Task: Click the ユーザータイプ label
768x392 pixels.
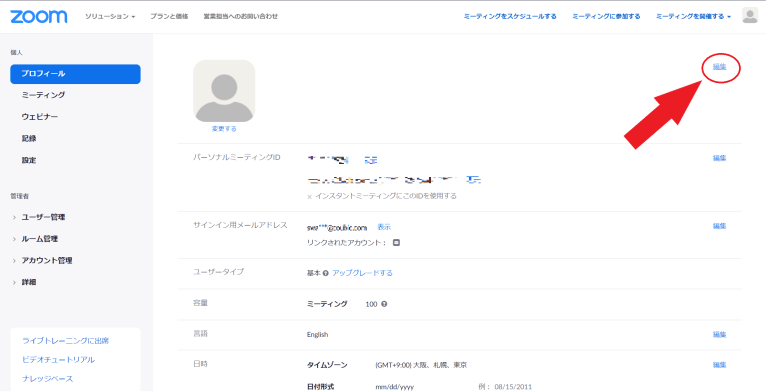Action: pyautogui.click(x=218, y=271)
